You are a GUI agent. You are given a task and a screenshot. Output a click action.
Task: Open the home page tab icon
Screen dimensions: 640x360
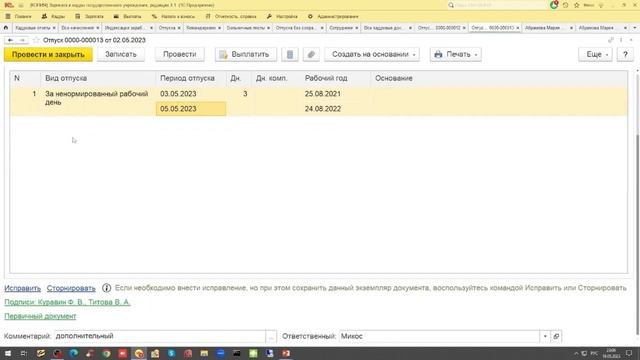(6, 28)
